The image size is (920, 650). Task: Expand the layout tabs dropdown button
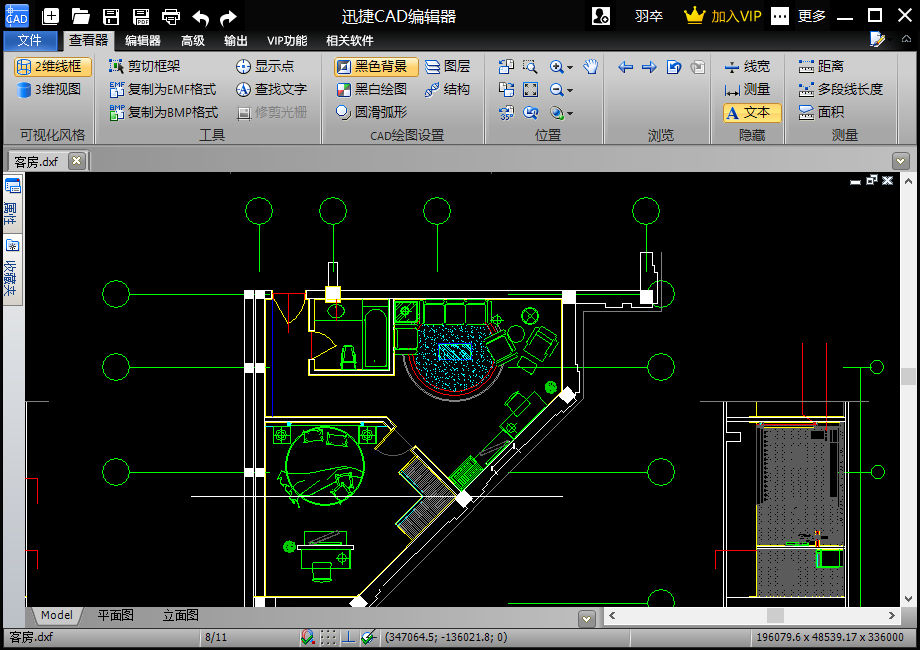(587, 618)
